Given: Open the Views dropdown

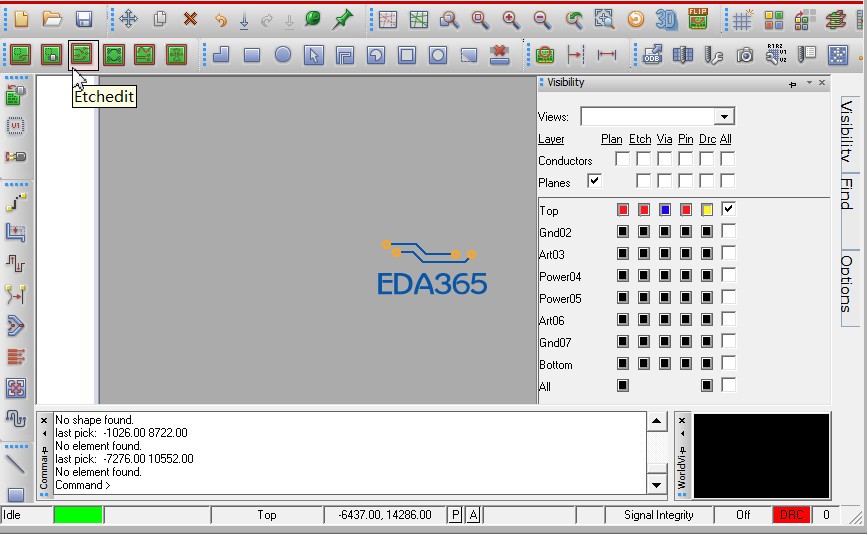Looking at the screenshot, I should pyautogui.click(x=723, y=117).
